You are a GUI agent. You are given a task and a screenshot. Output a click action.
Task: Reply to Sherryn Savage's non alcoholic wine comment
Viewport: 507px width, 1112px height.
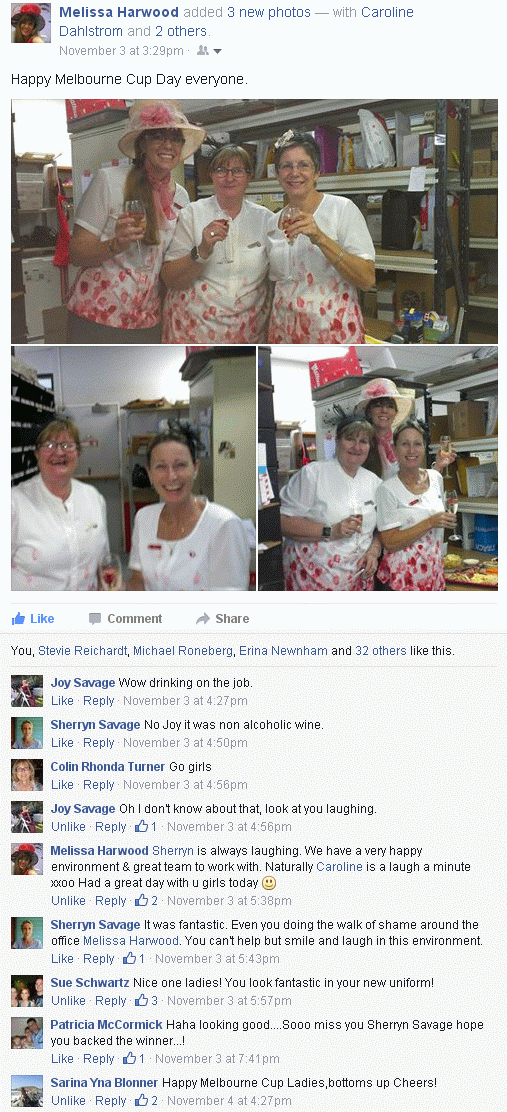pyautogui.click(x=99, y=743)
